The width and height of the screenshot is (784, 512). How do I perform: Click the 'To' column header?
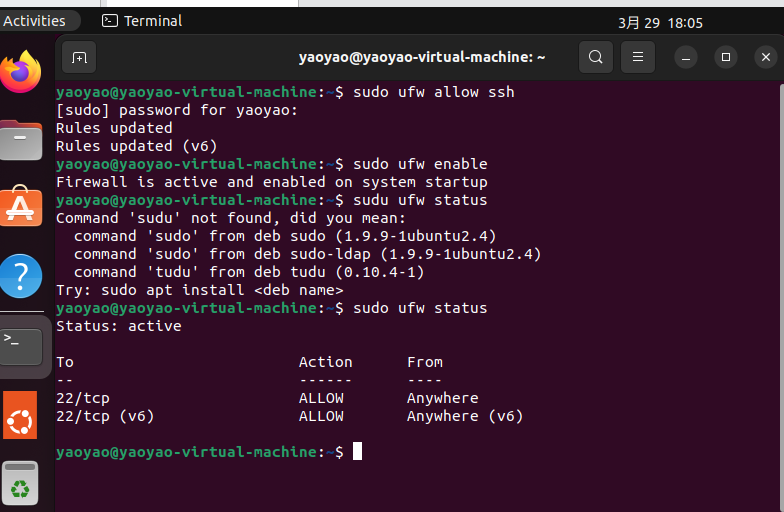click(x=64, y=362)
